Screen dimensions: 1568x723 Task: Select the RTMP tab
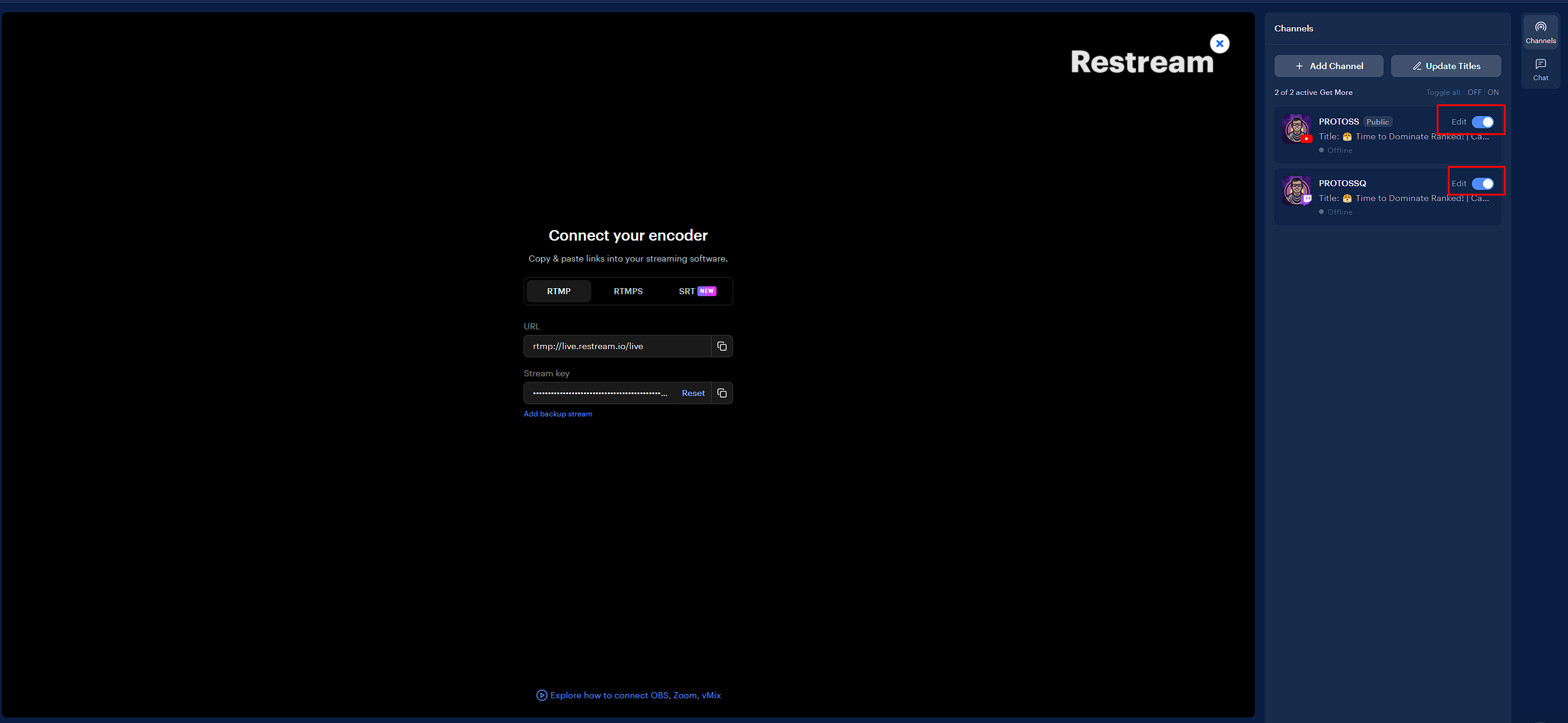(x=559, y=291)
